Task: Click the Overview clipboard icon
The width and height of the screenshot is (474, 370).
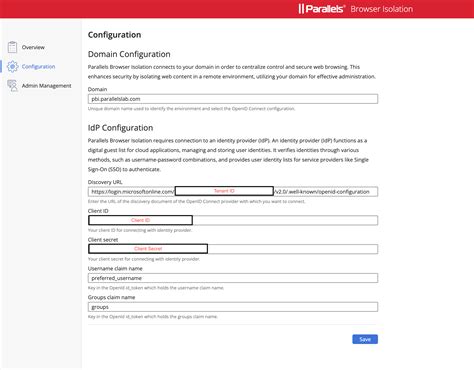Action: coord(12,47)
